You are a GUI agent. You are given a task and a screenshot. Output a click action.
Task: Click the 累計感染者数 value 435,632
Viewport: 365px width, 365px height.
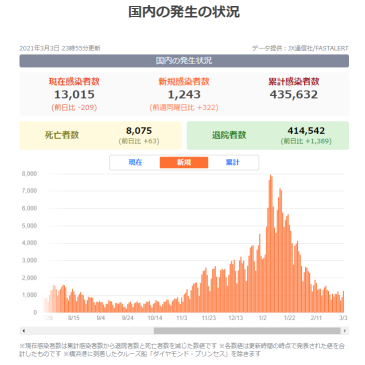click(x=294, y=95)
